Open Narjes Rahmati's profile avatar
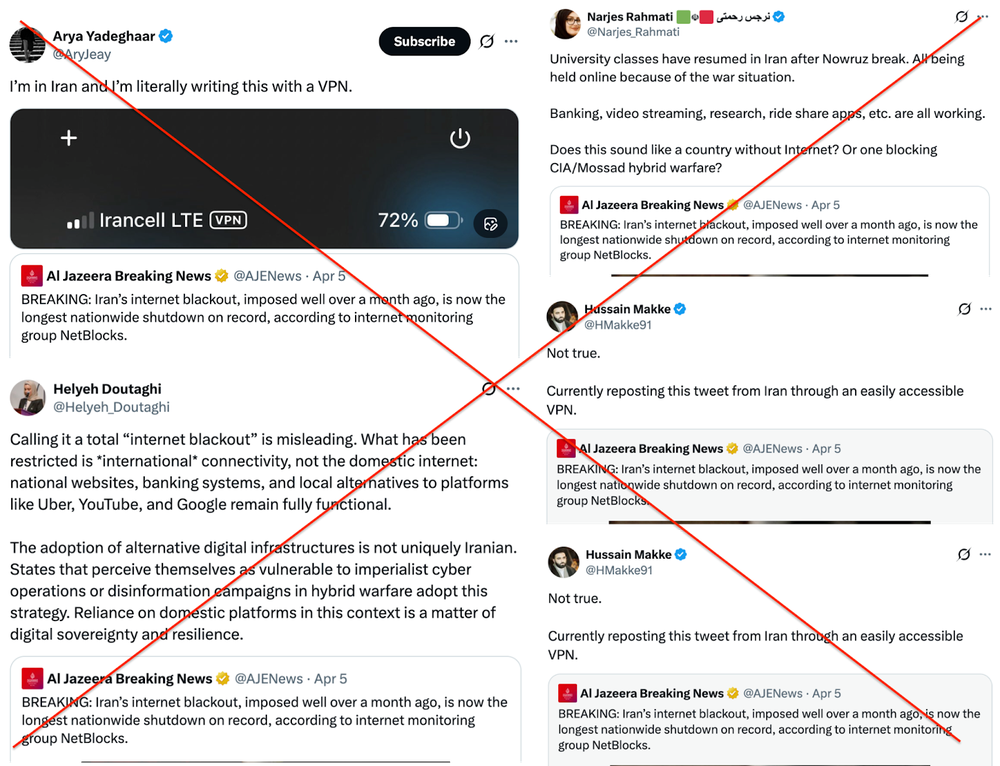Screen dimensions: 1000x766 point(566,24)
